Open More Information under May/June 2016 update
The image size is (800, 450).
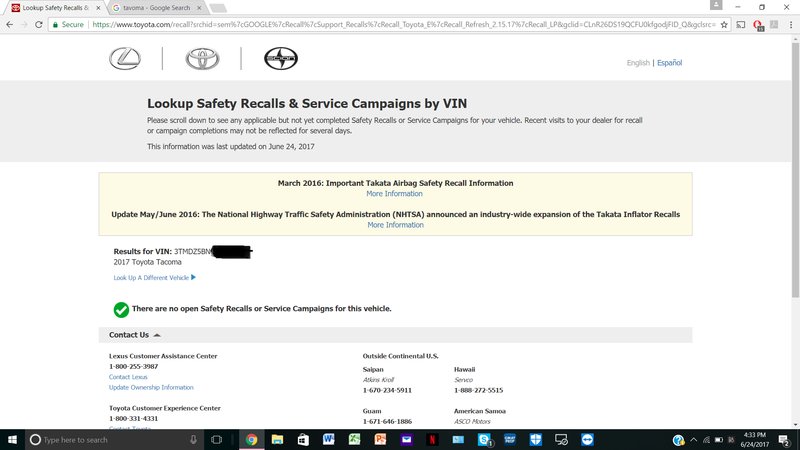[x=395, y=225]
